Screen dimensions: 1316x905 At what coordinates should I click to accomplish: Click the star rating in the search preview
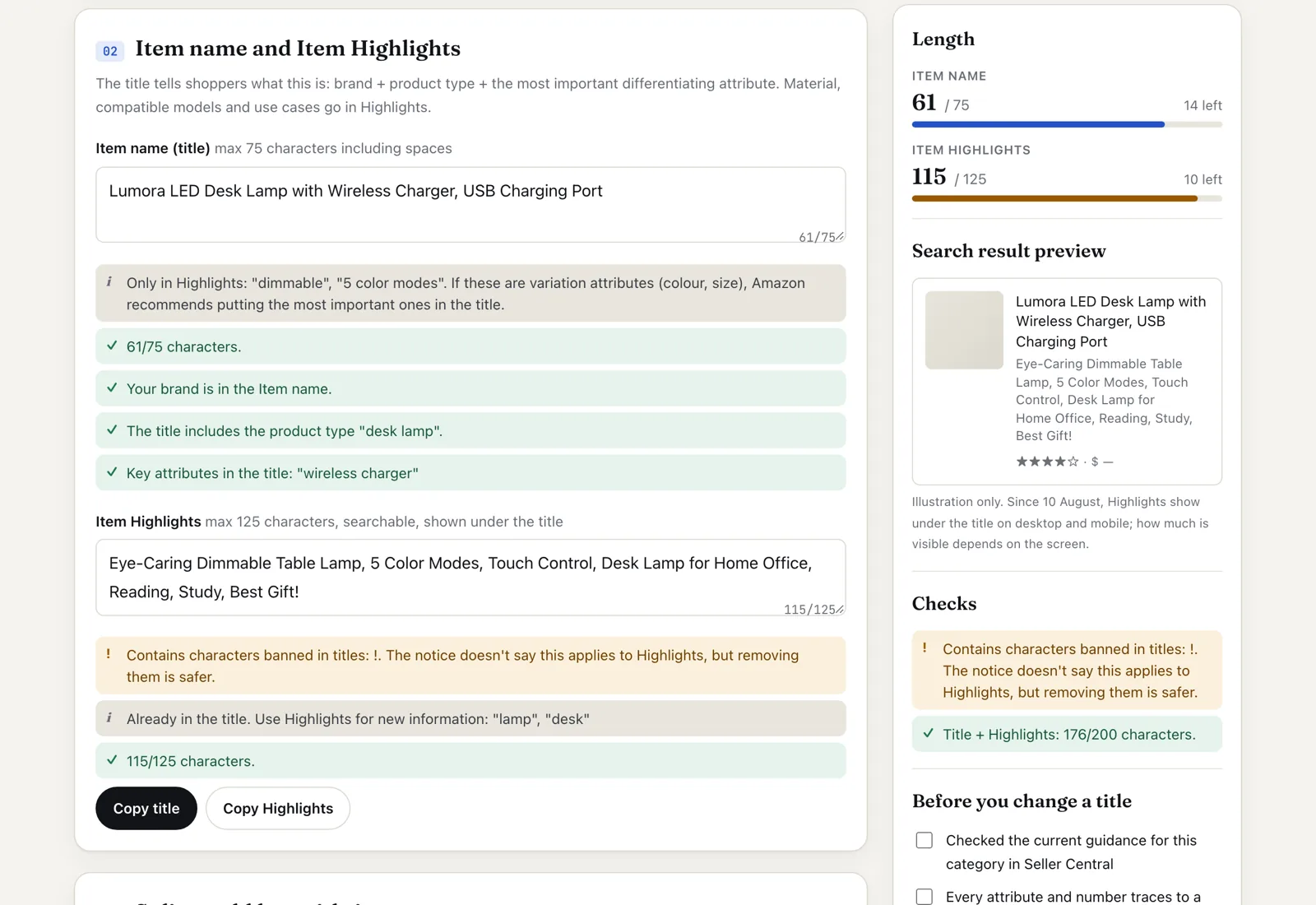(1047, 462)
